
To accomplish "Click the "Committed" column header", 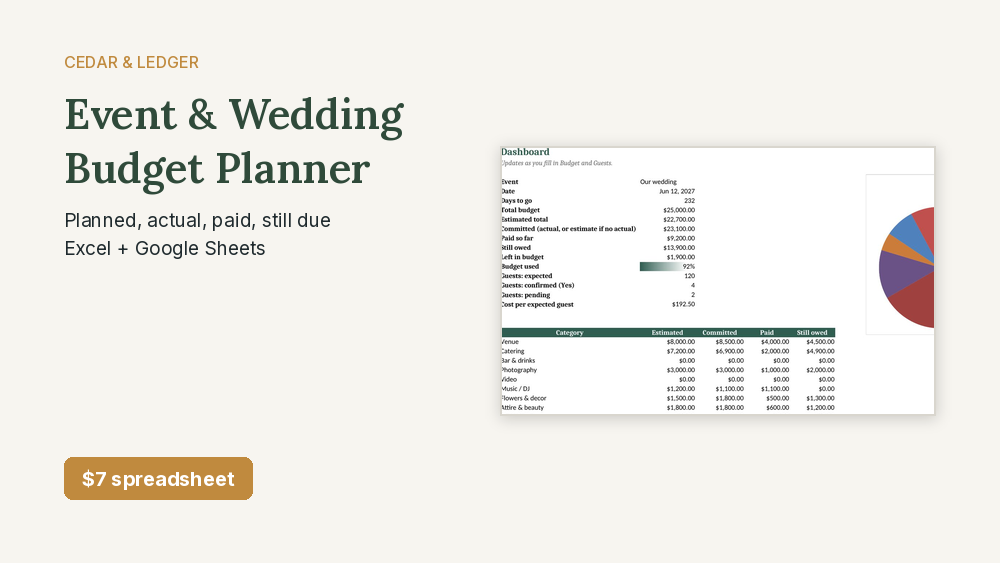I will (719, 333).
